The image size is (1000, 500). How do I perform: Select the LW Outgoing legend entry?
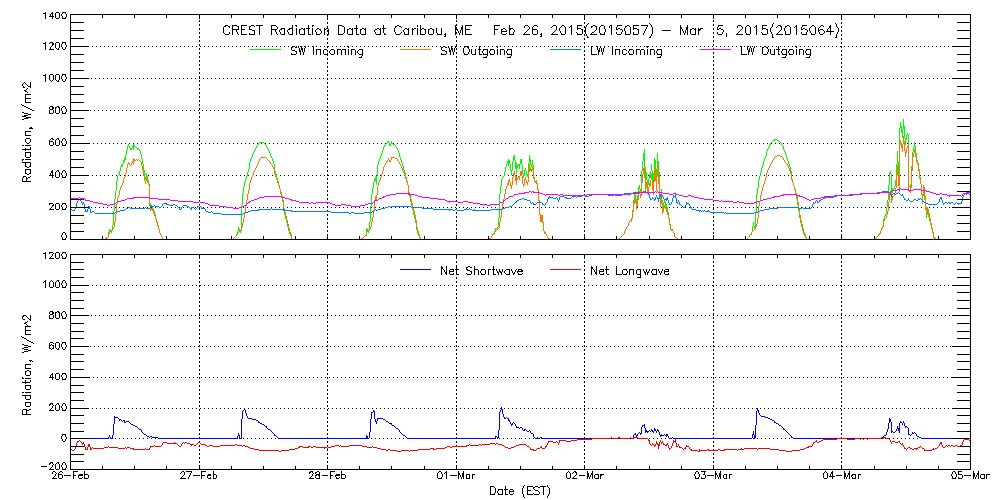pyautogui.click(x=775, y=52)
